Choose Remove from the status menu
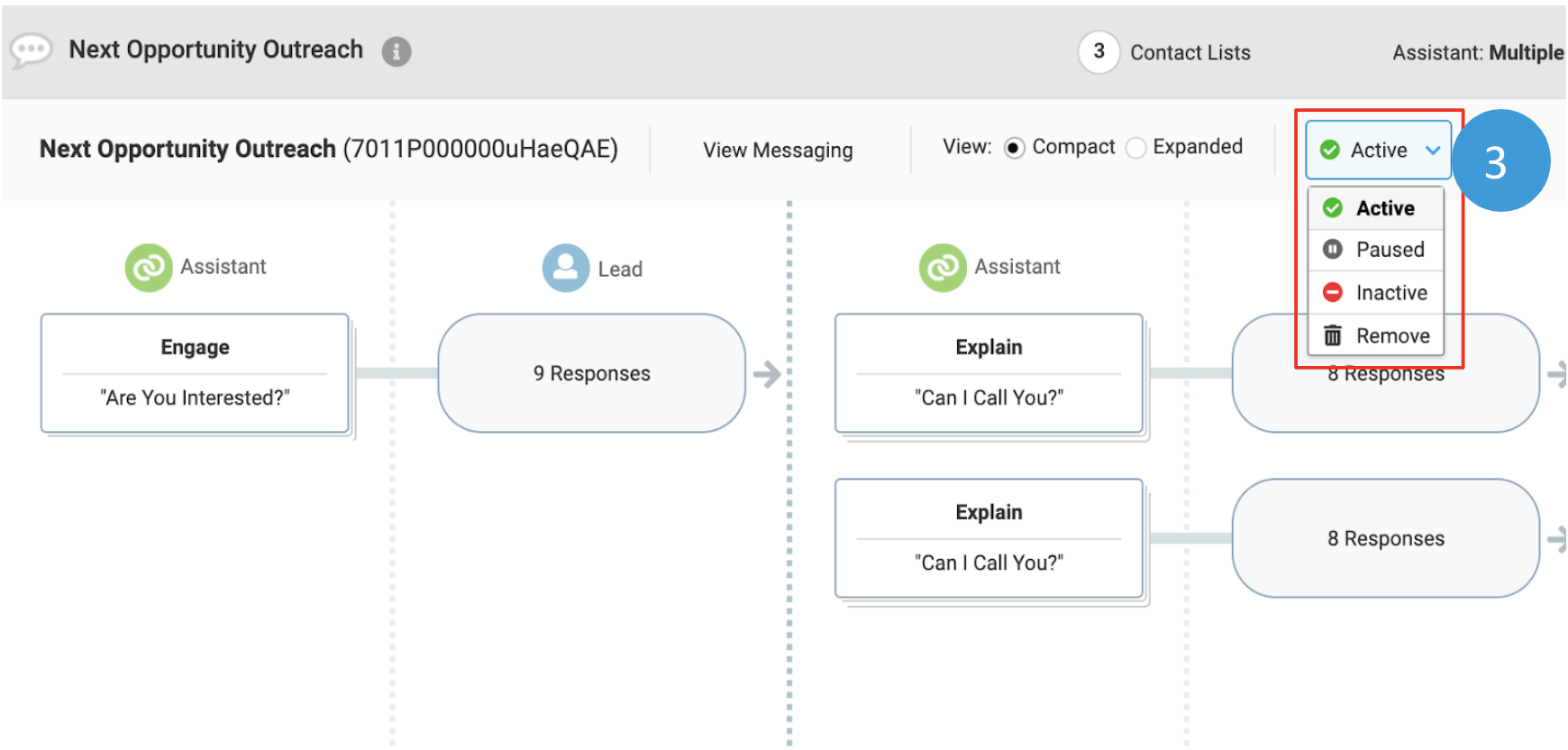Screen dimensions: 1568x750 click(1376, 335)
